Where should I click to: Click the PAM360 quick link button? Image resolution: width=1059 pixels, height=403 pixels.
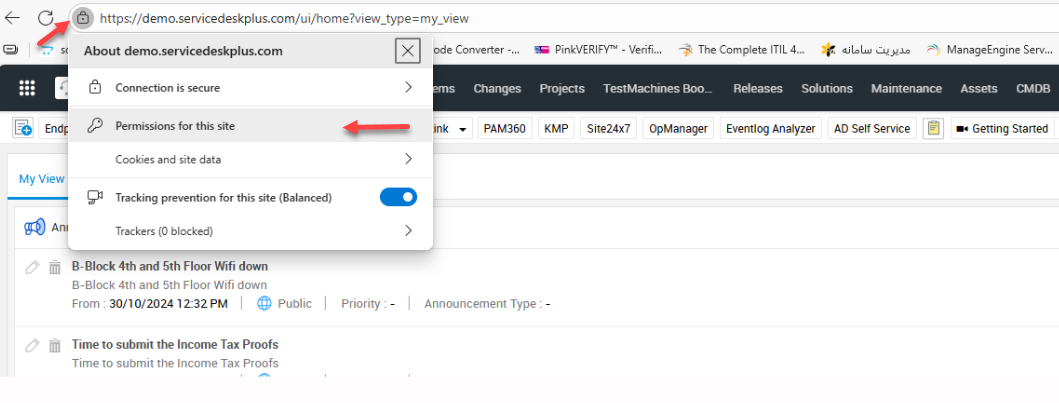pos(505,128)
